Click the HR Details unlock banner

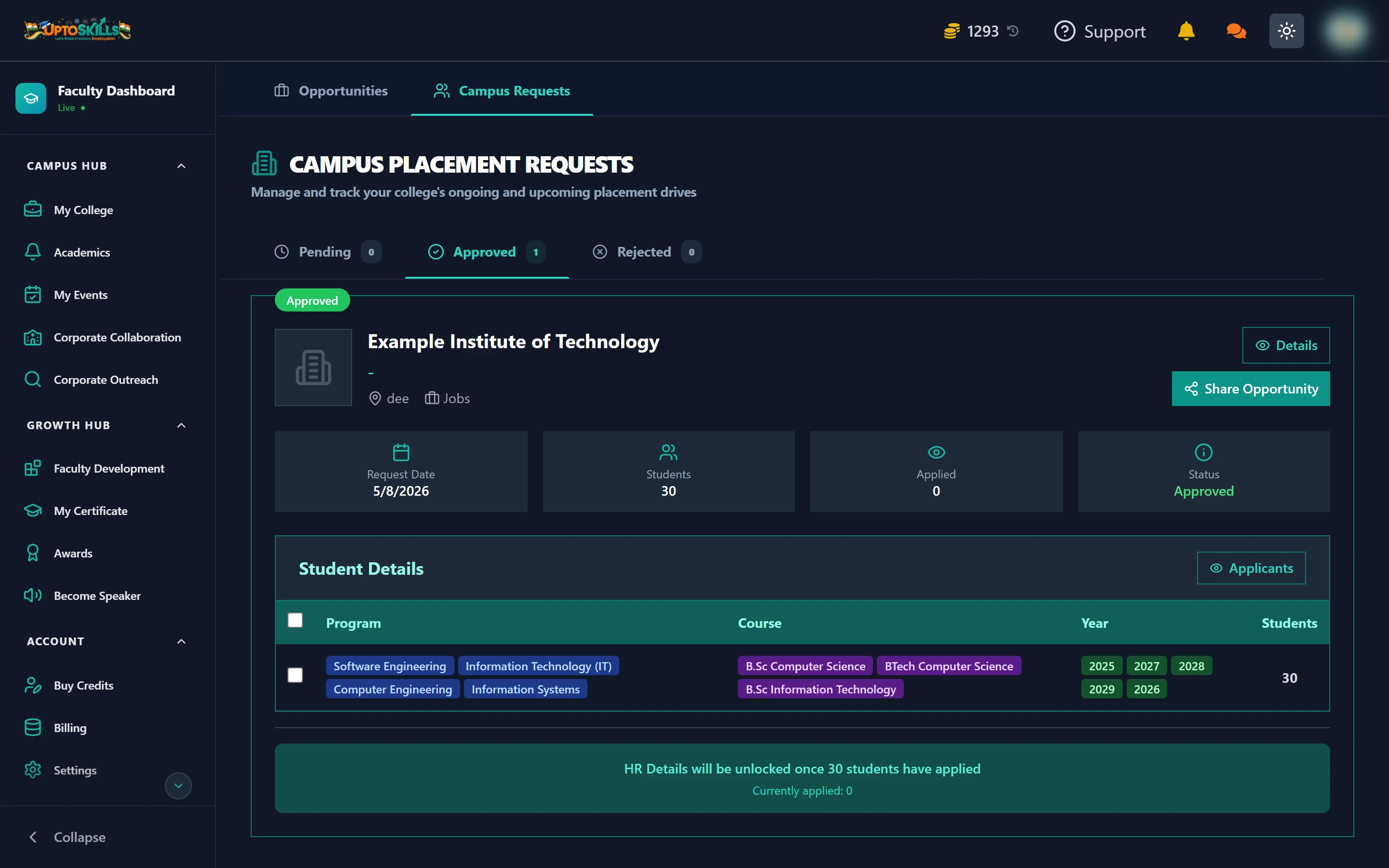[x=802, y=778]
